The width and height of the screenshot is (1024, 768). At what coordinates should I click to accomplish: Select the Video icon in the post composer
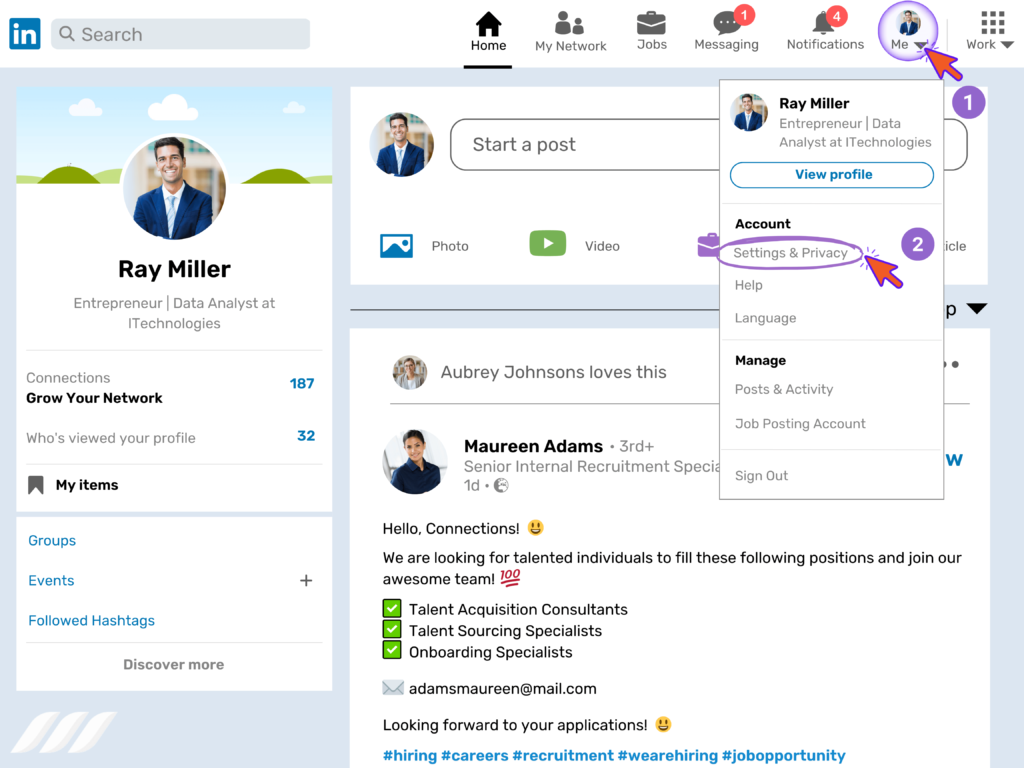(x=547, y=243)
